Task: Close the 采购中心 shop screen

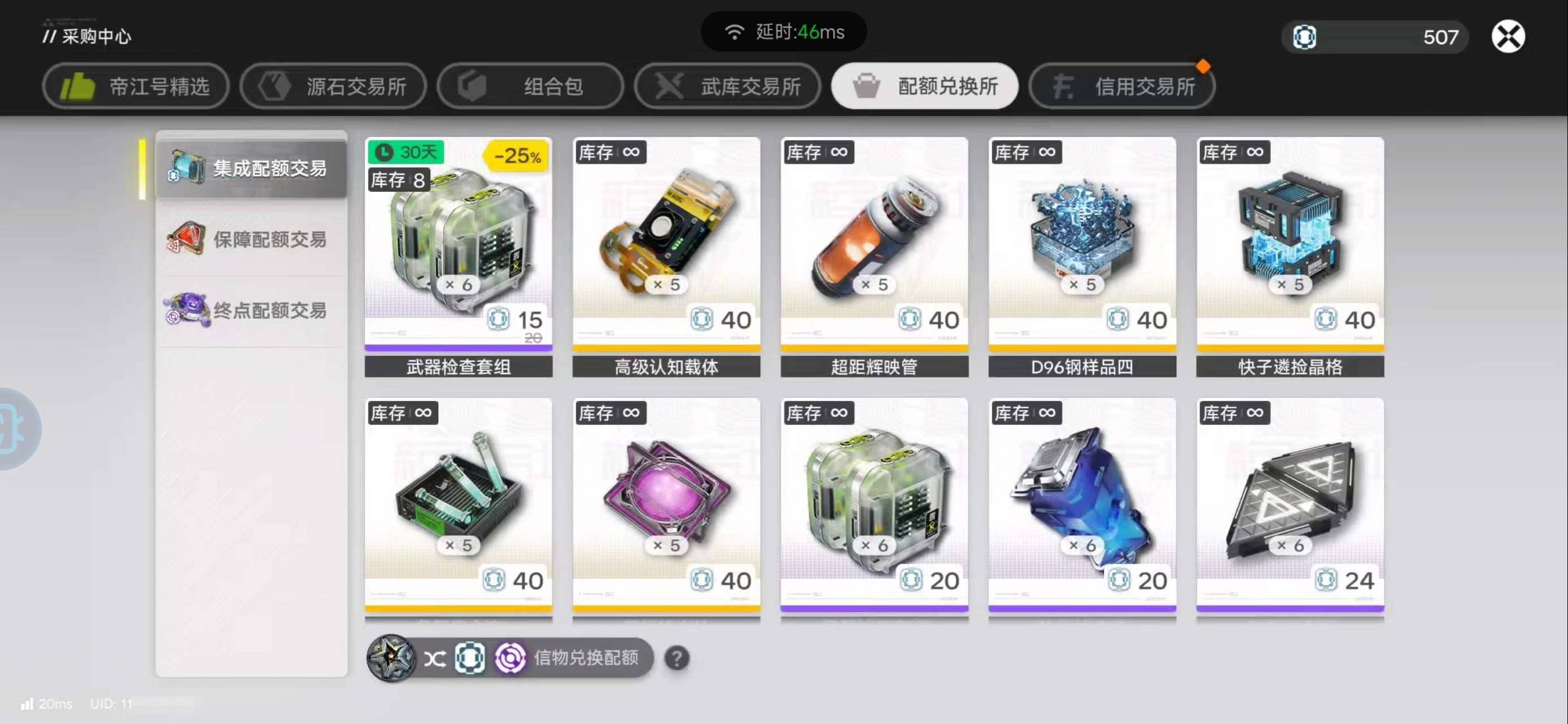Action: (1508, 36)
